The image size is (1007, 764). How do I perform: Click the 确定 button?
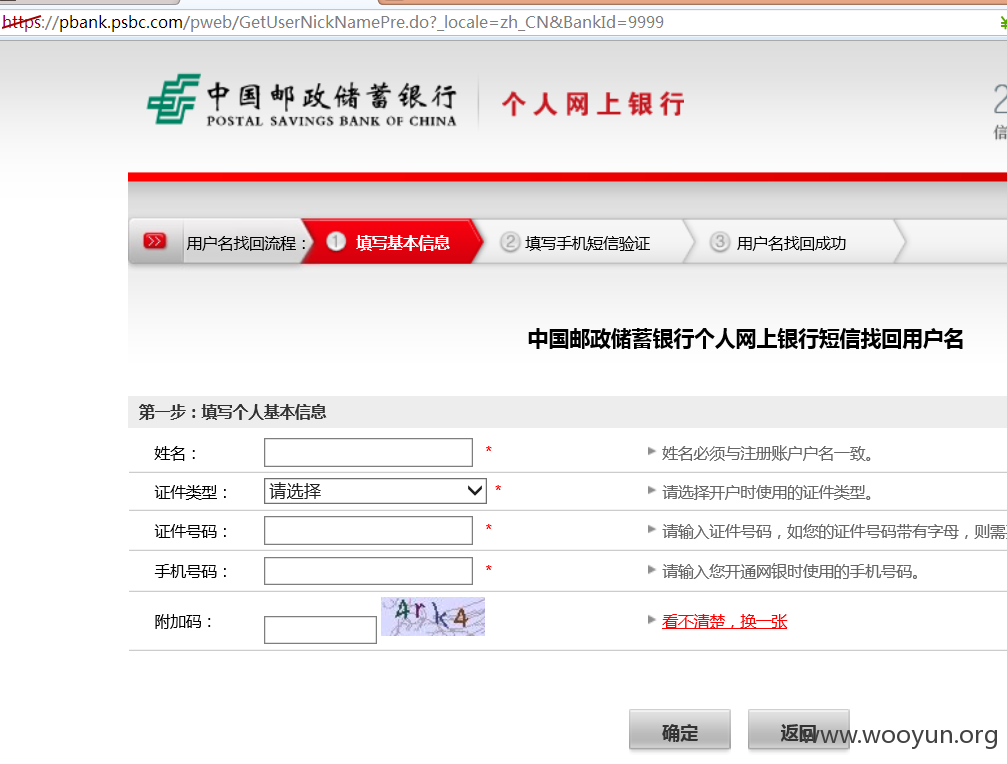pos(679,730)
